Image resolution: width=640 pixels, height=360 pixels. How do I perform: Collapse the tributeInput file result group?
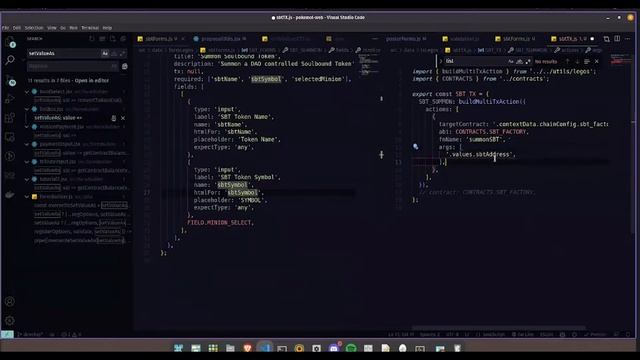(27, 162)
